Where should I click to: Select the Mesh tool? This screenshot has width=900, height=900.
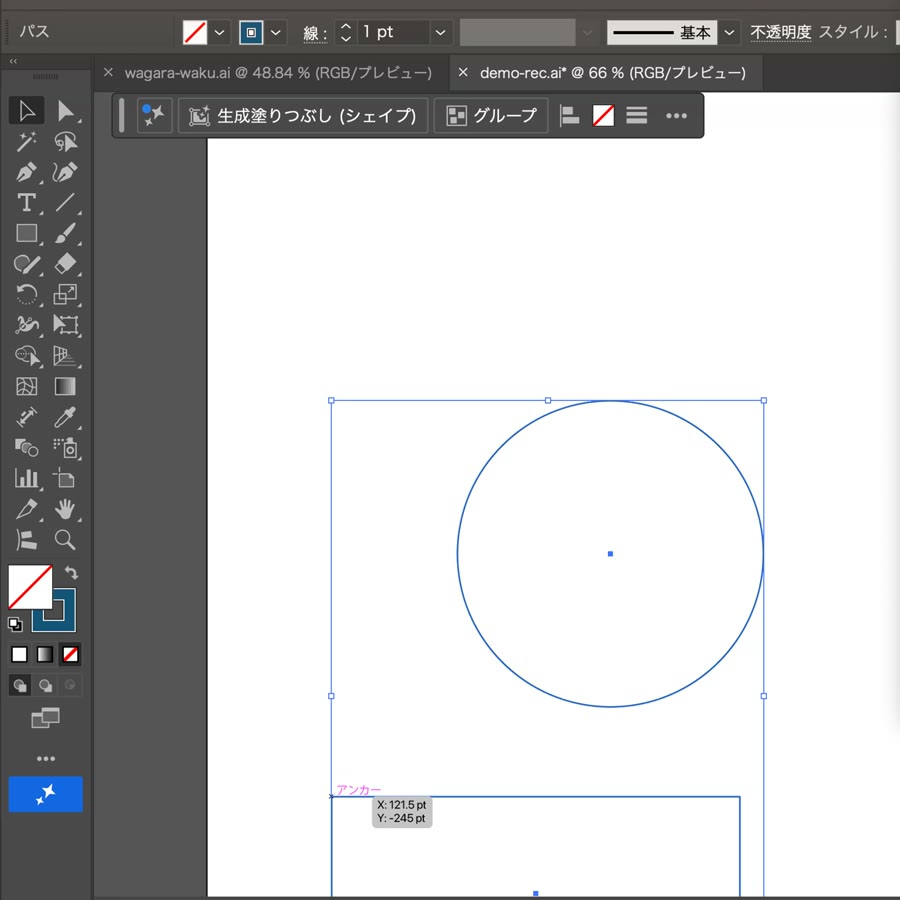pyautogui.click(x=26, y=386)
